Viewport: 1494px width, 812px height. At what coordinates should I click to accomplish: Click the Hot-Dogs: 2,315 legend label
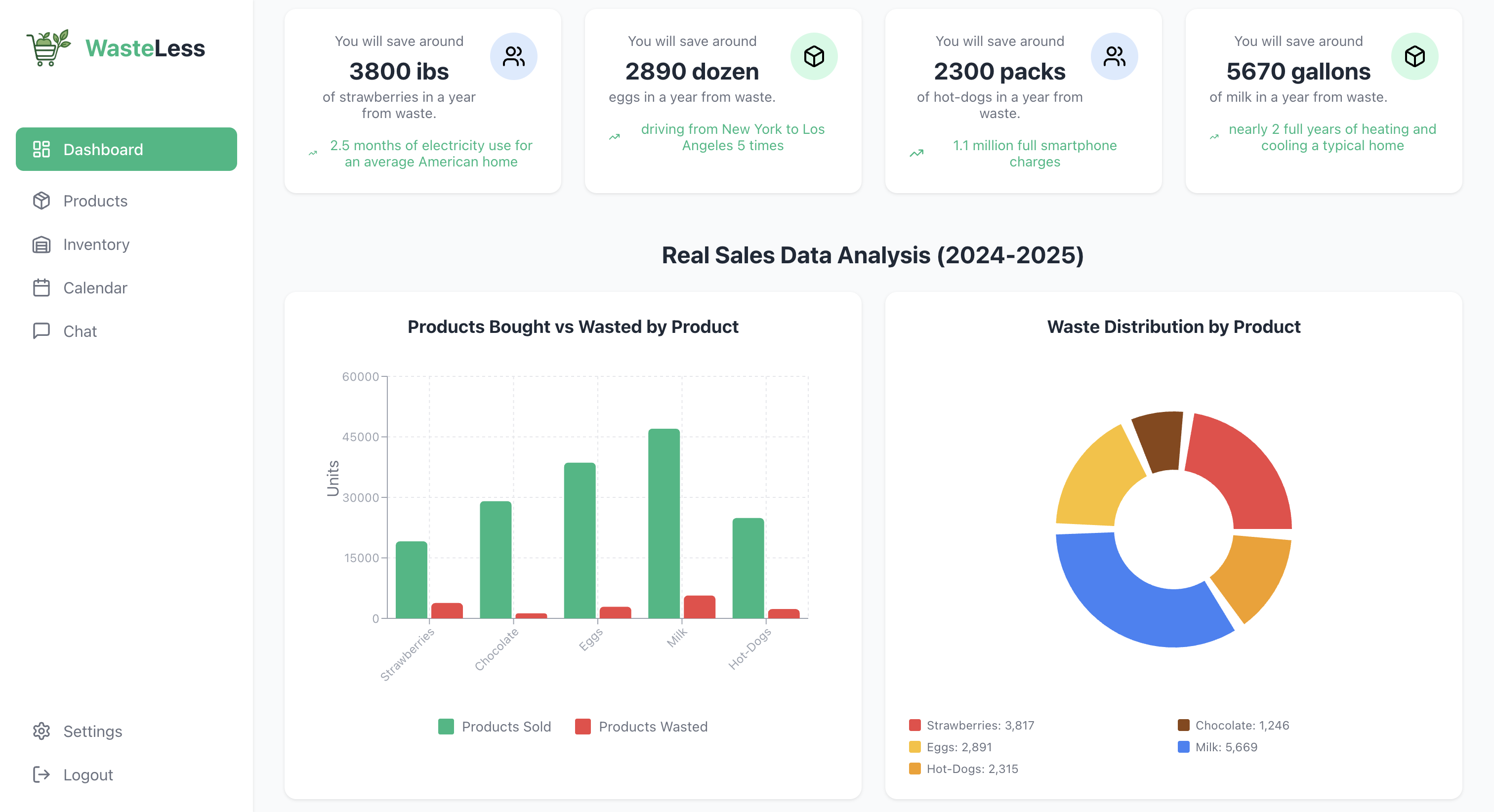coord(971,769)
